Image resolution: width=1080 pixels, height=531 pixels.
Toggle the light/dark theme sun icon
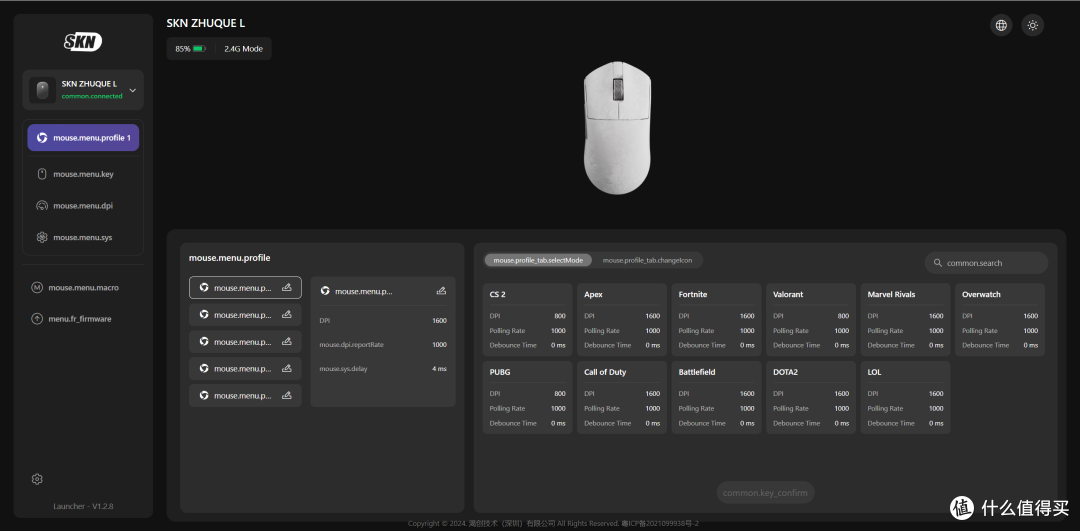click(x=1032, y=25)
